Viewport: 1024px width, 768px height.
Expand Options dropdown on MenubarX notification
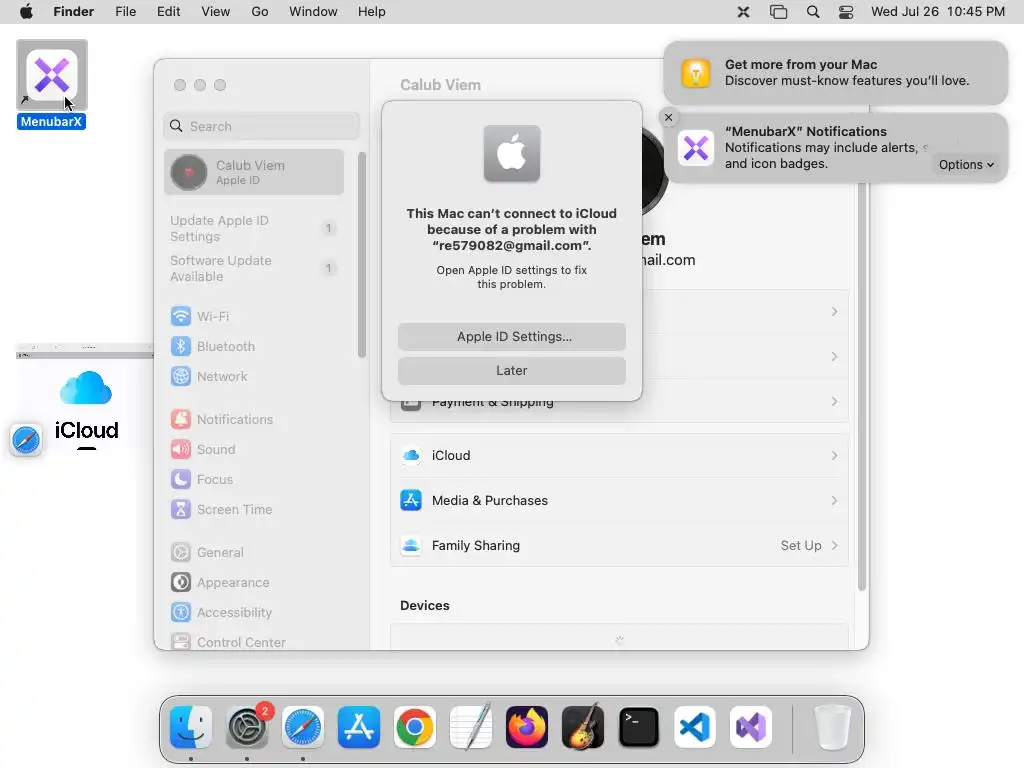(966, 165)
